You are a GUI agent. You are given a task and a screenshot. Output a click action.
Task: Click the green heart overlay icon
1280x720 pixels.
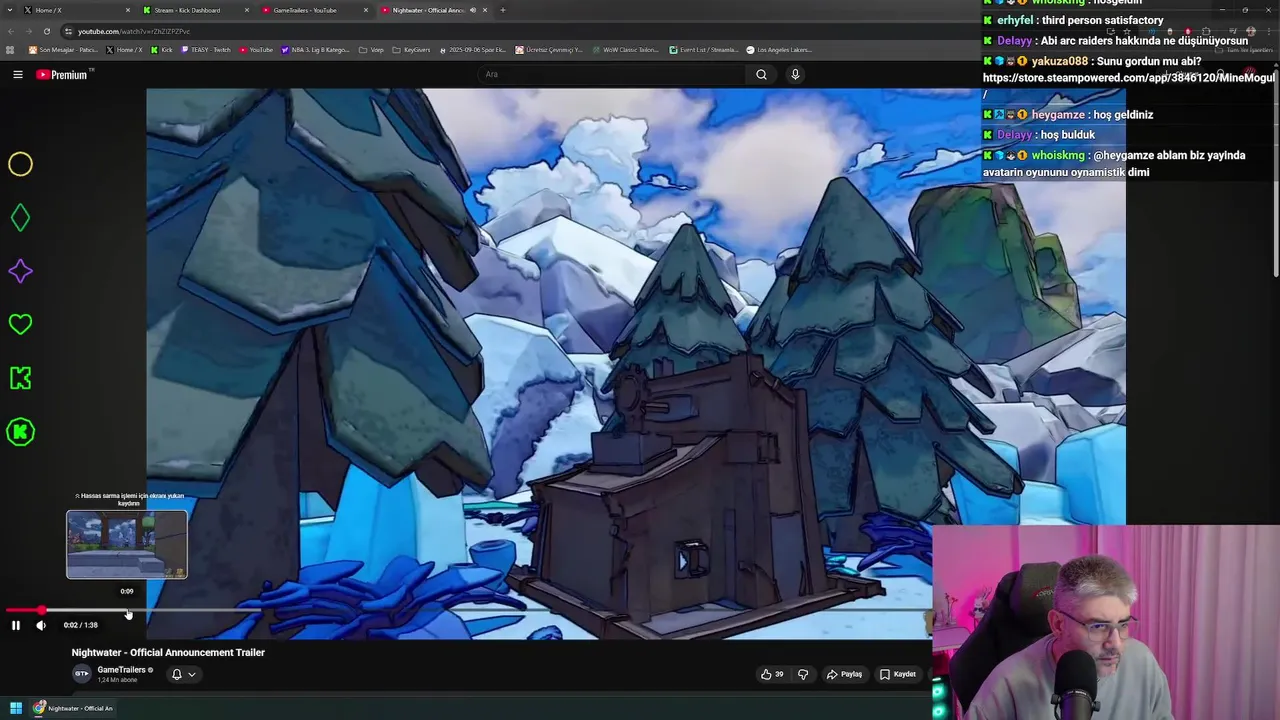20,324
